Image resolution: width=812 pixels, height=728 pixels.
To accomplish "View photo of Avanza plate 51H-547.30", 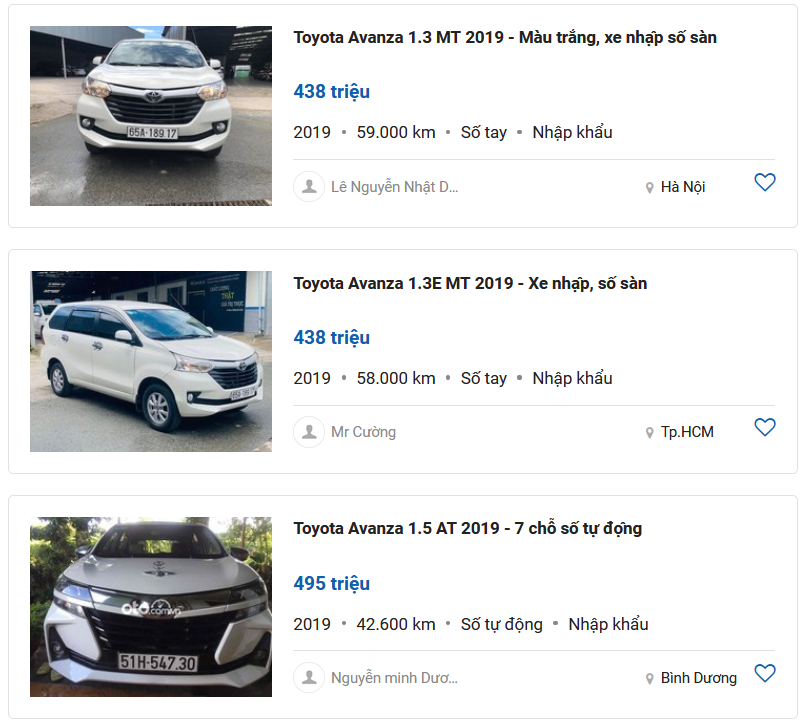I will (151, 607).
